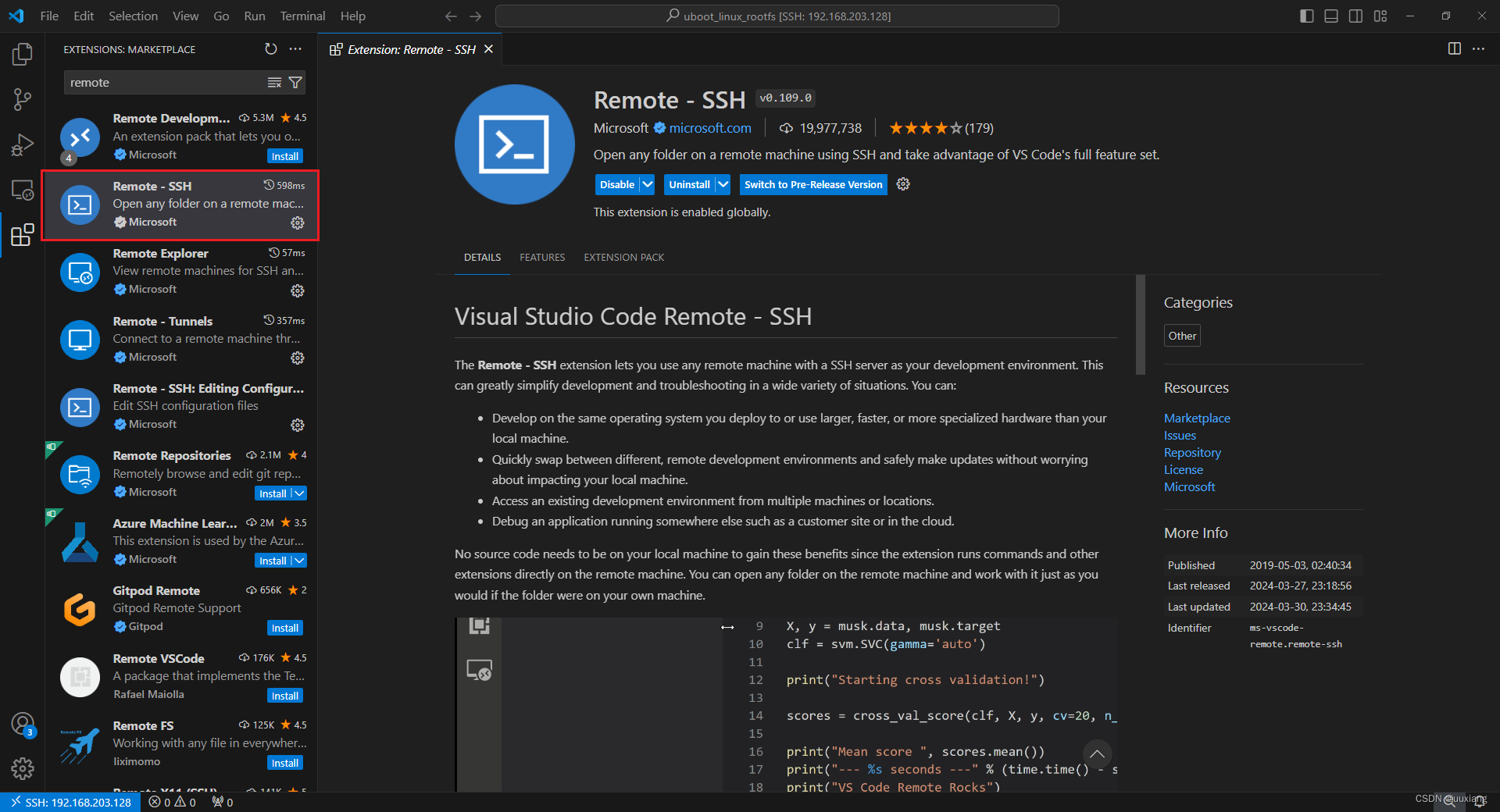This screenshot has height=812, width=1500.
Task: Open the Marketplace resource link
Action: coord(1196,418)
